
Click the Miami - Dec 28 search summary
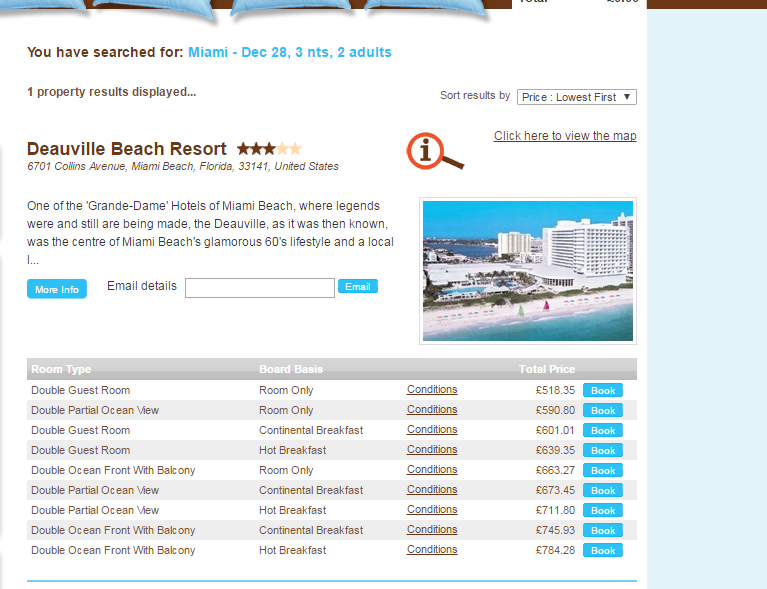tap(290, 52)
